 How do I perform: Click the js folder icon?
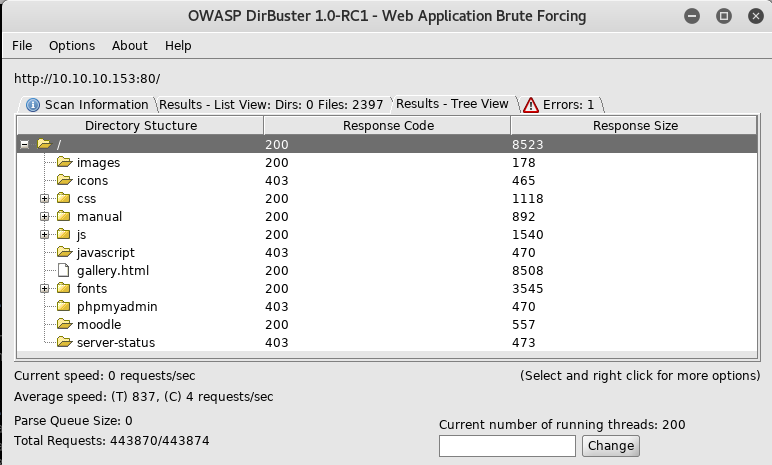click(x=64, y=234)
